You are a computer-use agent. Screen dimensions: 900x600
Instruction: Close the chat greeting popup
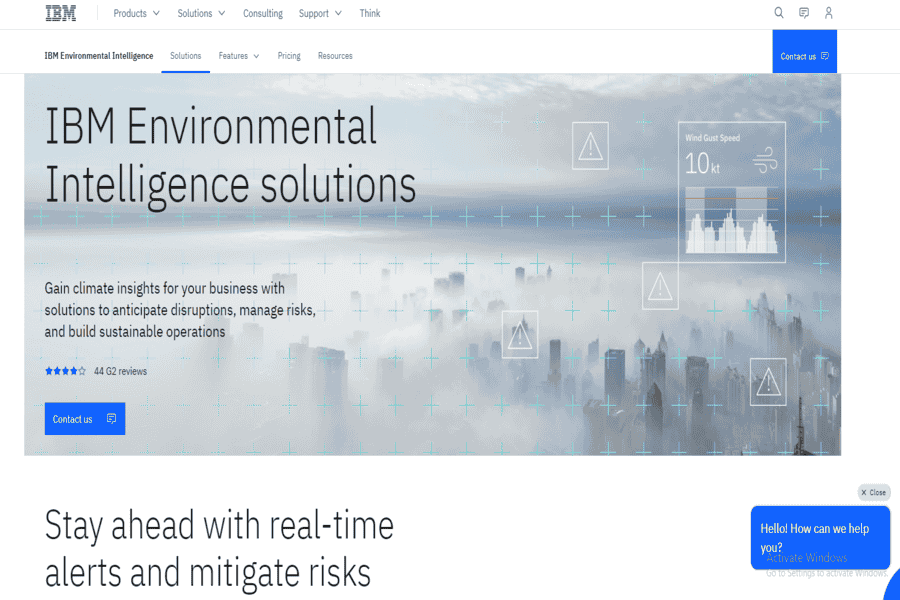[x=874, y=493]
